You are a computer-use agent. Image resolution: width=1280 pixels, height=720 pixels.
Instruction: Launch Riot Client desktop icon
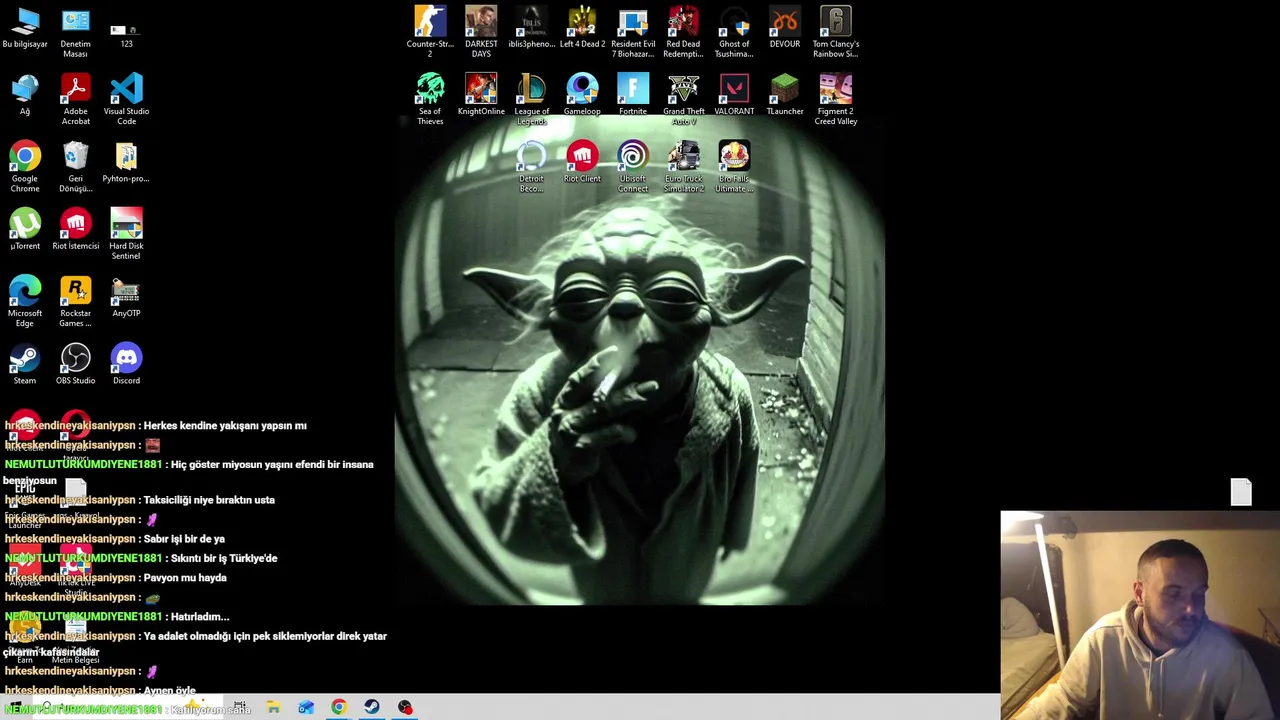coord(582,163)
